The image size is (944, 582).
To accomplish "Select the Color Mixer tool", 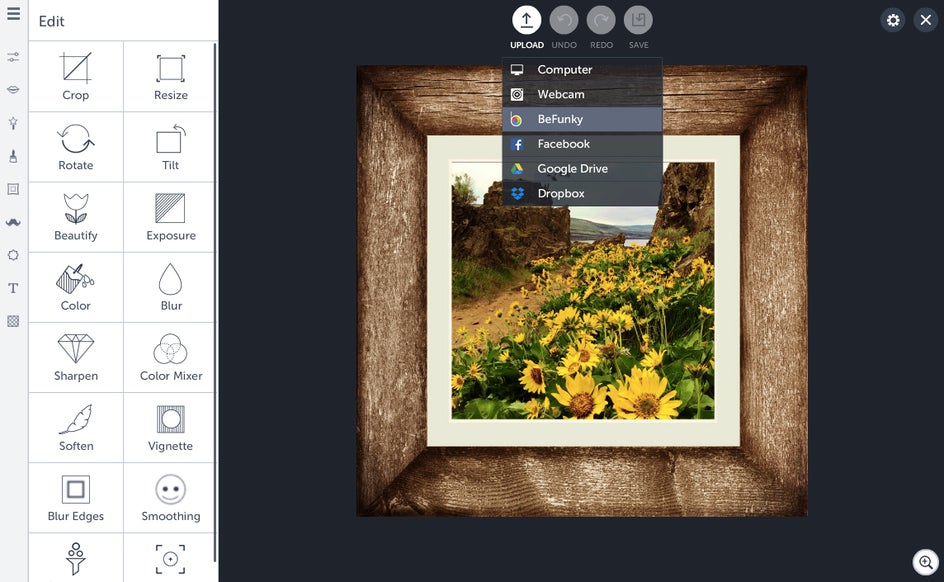I will coord(170,358).
